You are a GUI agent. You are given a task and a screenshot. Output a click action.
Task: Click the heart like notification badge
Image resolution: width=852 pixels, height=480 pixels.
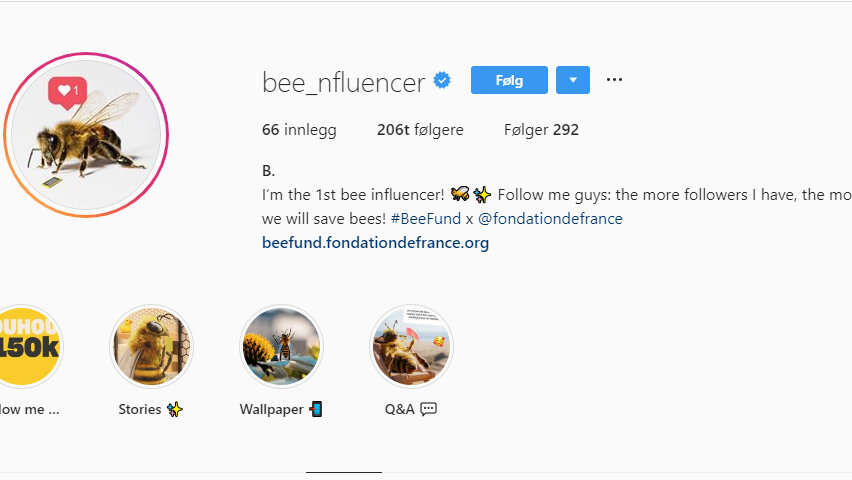[68, 91]
